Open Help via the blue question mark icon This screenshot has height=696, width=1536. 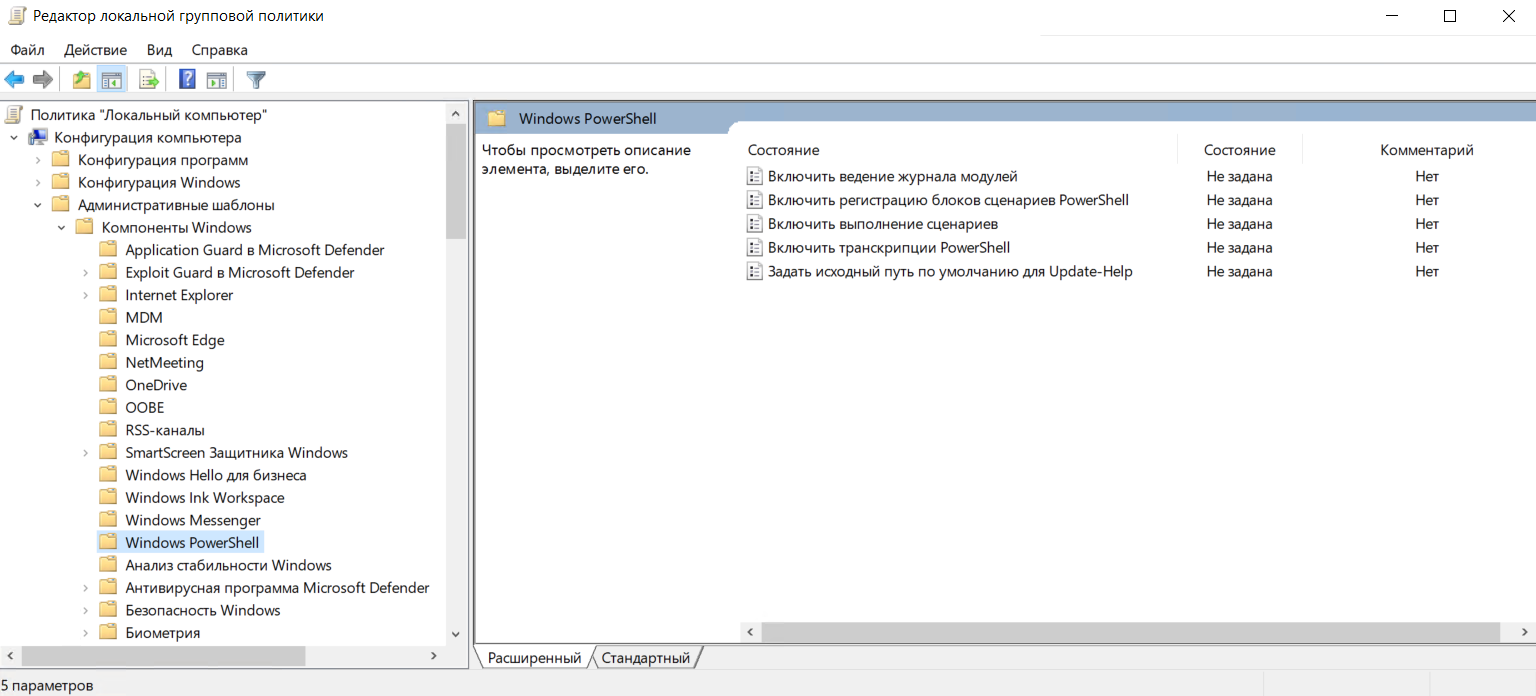187,80
